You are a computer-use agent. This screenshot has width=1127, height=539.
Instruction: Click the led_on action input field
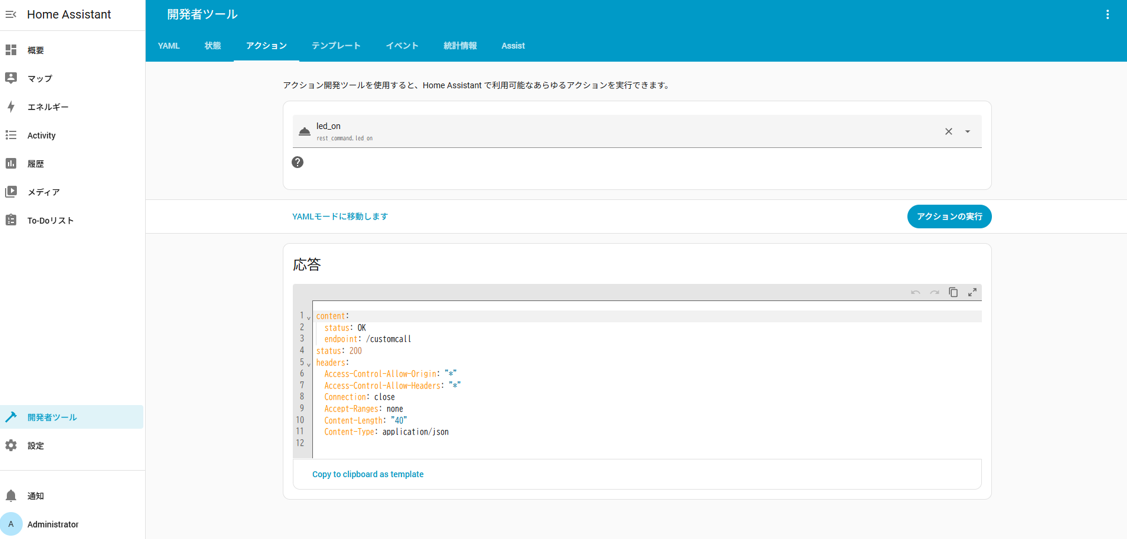click(637, 132)
